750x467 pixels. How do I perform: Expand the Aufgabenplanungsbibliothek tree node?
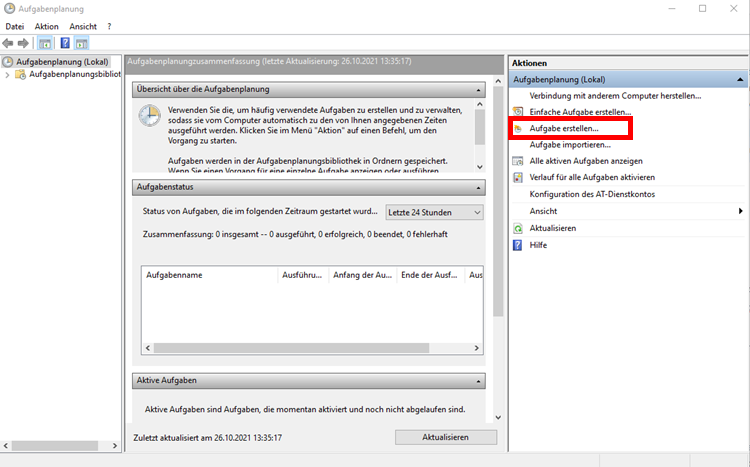point(8,75)
